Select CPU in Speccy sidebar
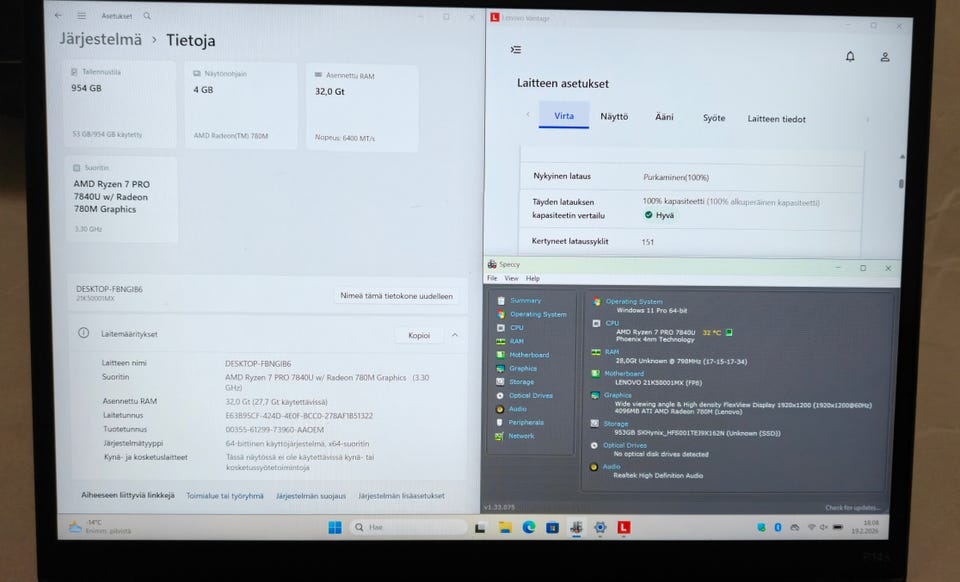The image size is (960, 582). click(x=517, y=327)
